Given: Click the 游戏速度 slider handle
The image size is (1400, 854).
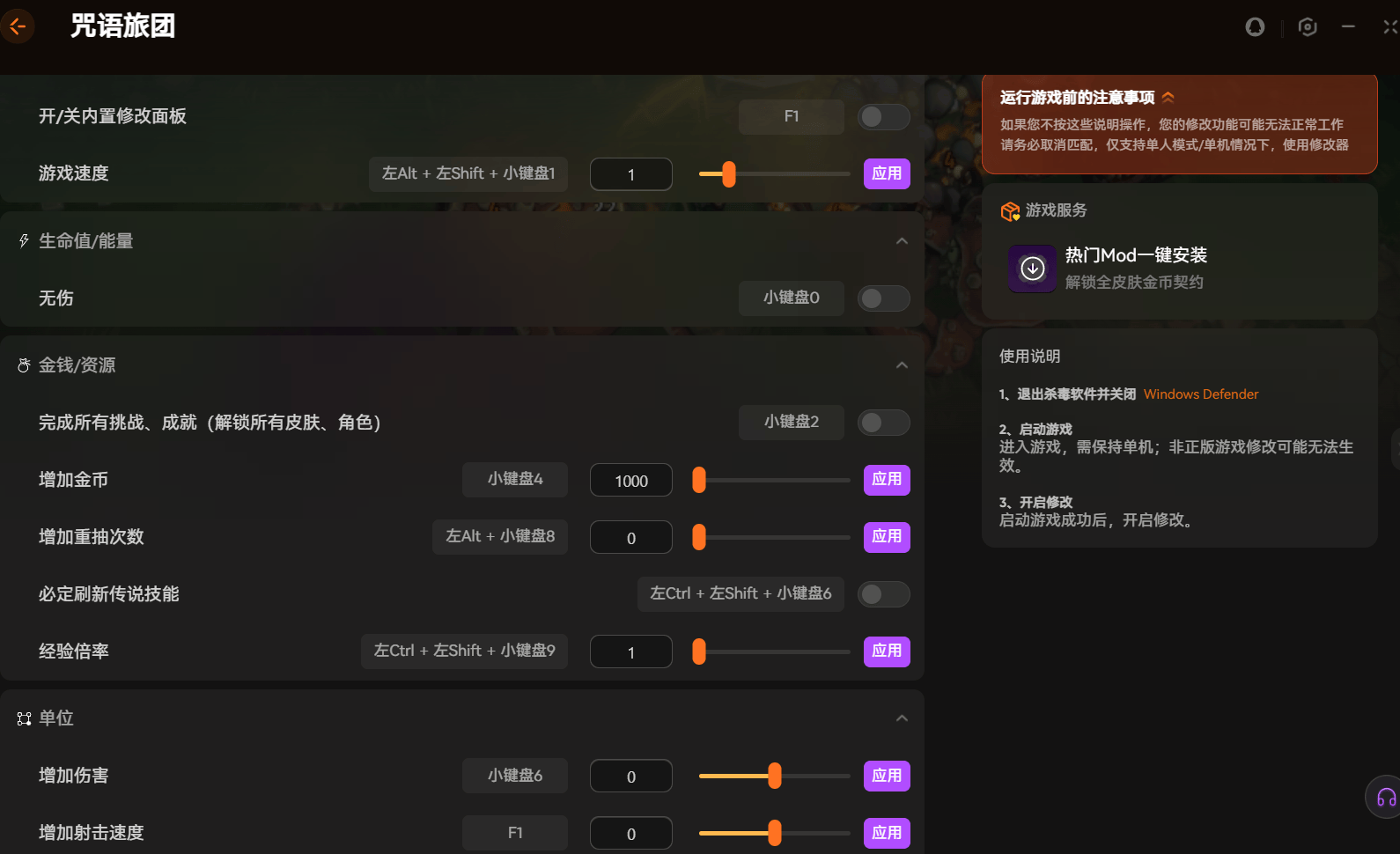Looking at the screenshot, I should (728, 174).
